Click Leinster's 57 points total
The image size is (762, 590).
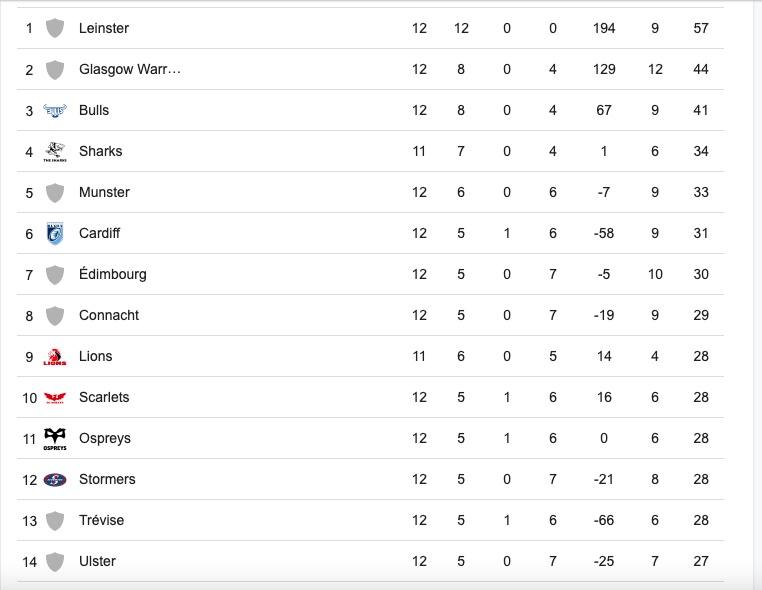(701, 28)
